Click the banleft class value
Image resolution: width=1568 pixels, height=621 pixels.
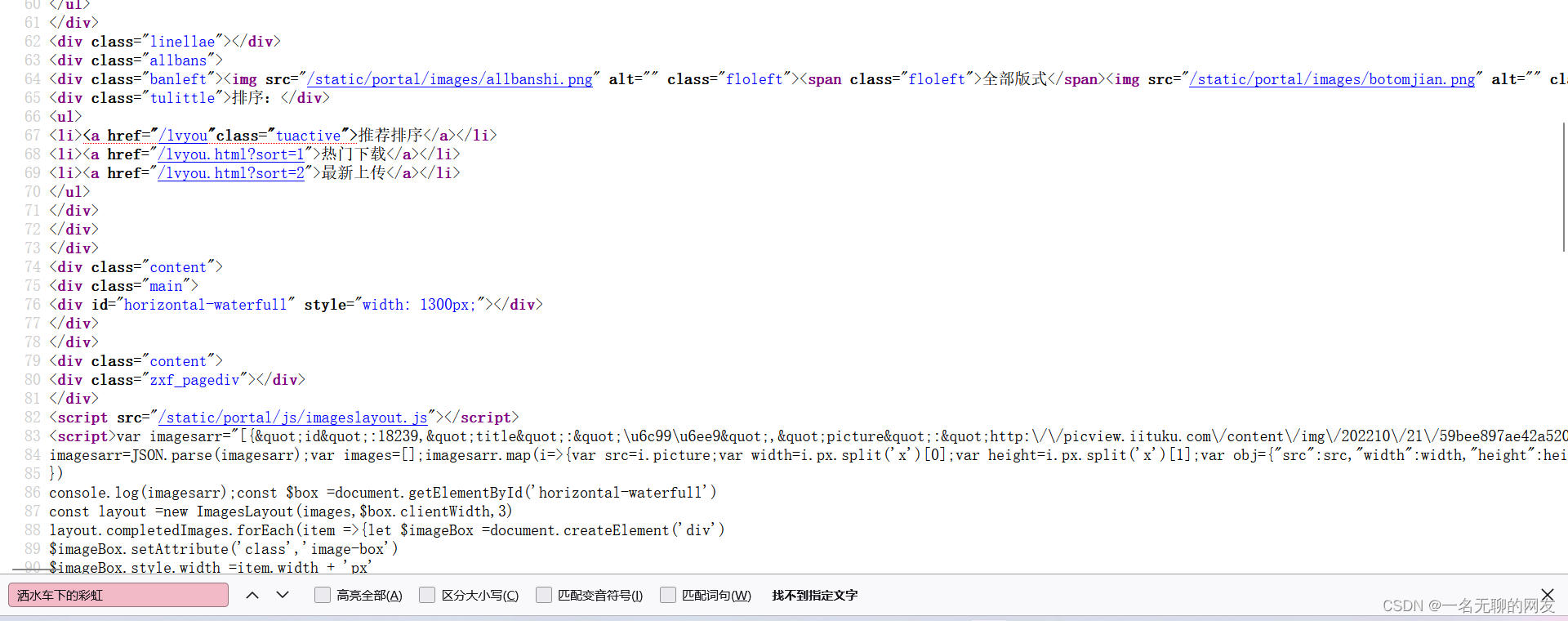click(x=178, y=79)
